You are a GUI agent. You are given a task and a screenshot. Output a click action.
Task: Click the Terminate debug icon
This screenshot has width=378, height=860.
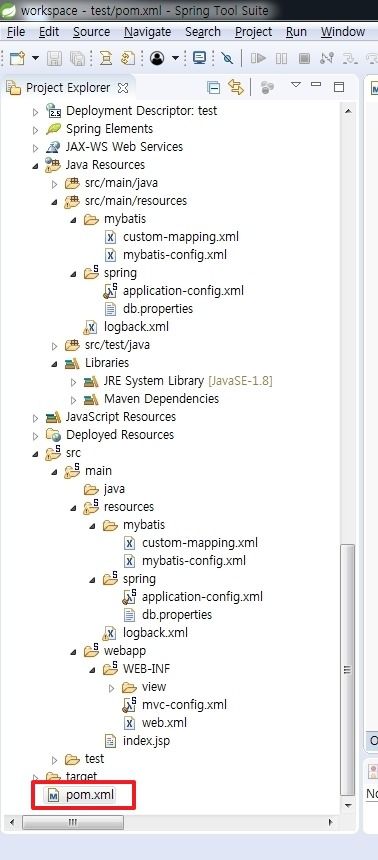tap(304, 58)
